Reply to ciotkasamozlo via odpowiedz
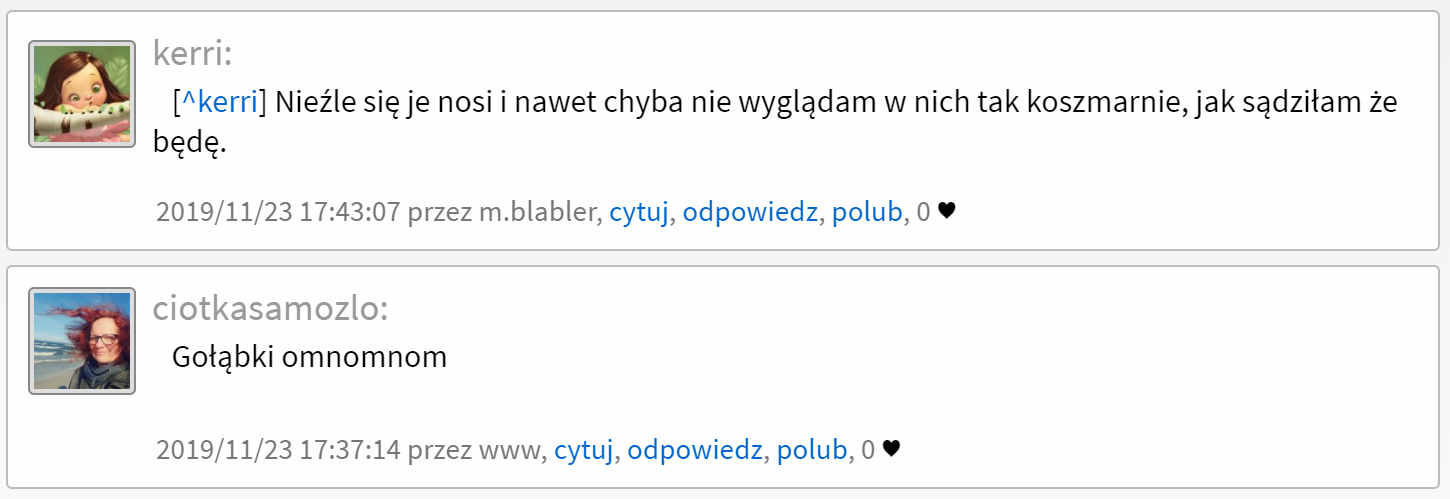The height and width of the screenshot is (499, 1450). point(695,450)
